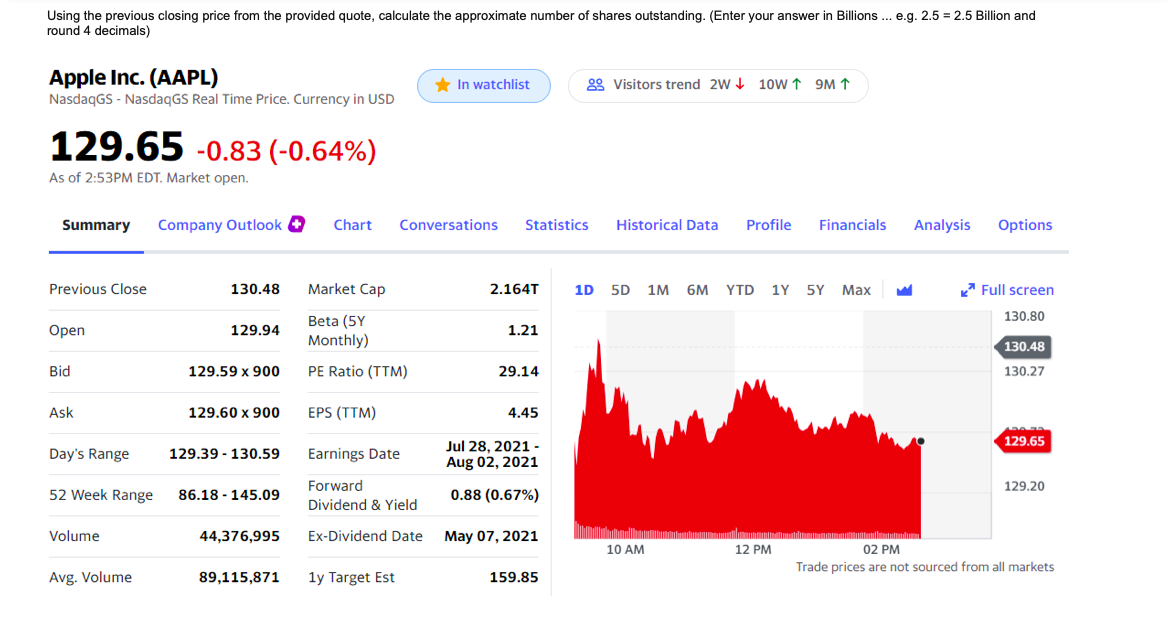Switch to the Chart tab

tap(353, 225)
